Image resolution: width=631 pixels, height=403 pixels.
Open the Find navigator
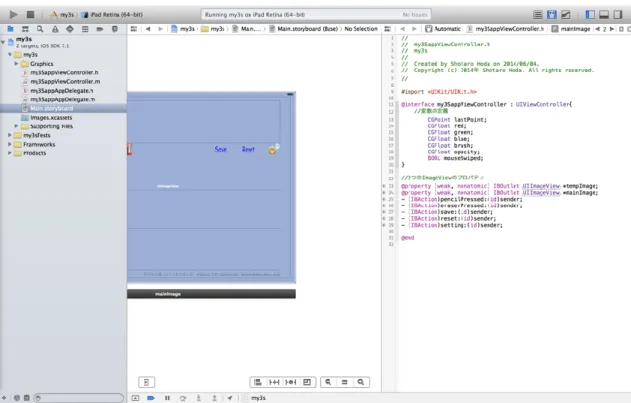tap(40, 29)
